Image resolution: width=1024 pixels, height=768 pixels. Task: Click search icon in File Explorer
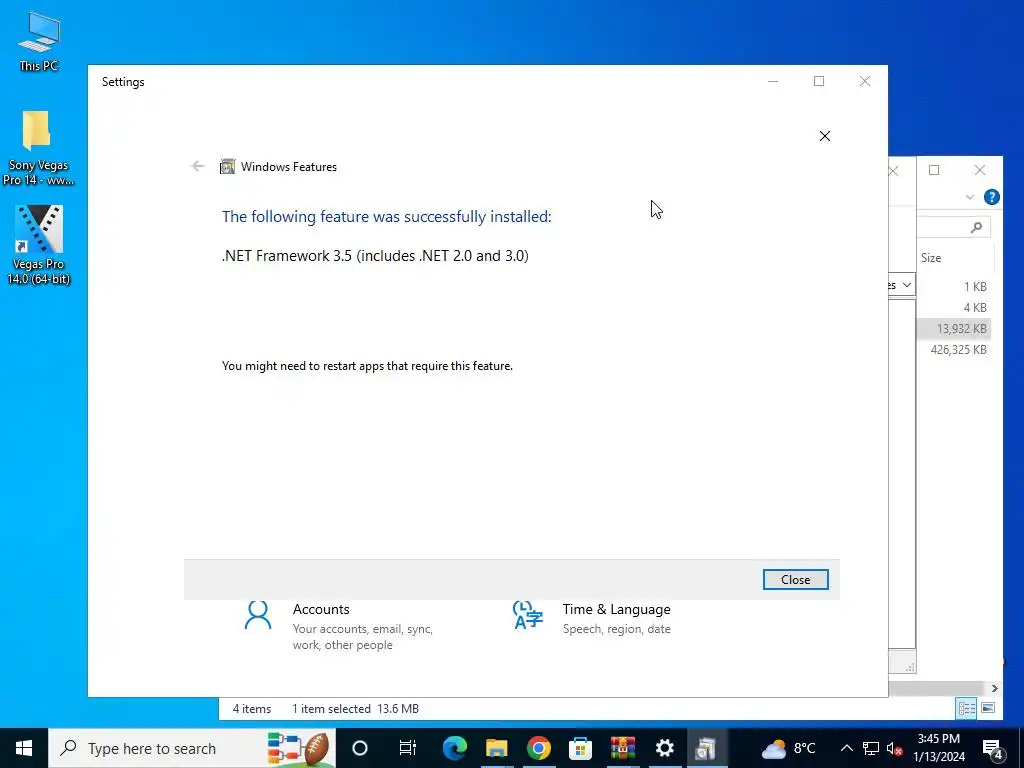976,227
